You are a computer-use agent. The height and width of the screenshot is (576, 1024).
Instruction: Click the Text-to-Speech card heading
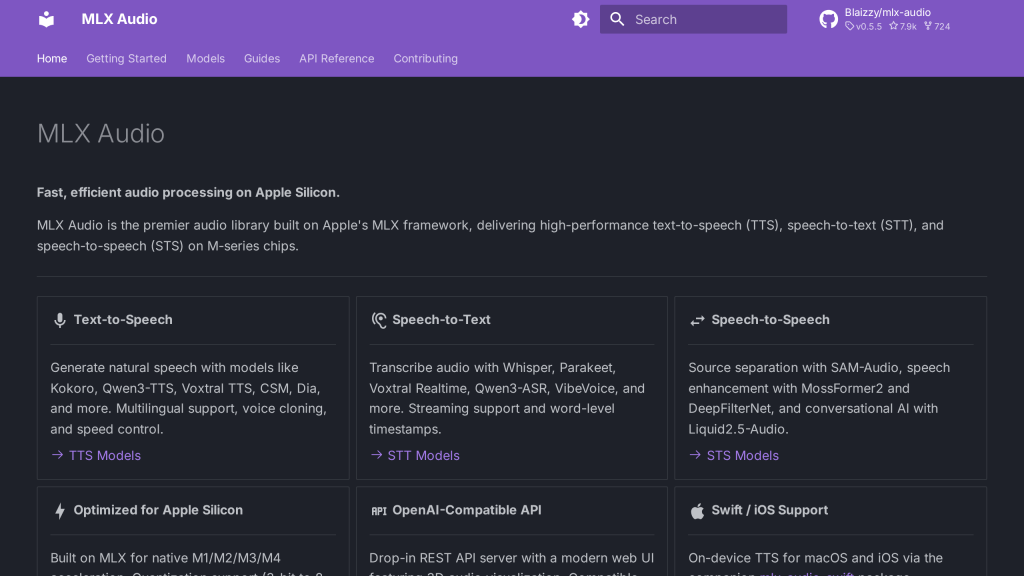pyautogui.click(x=123, y=320)
